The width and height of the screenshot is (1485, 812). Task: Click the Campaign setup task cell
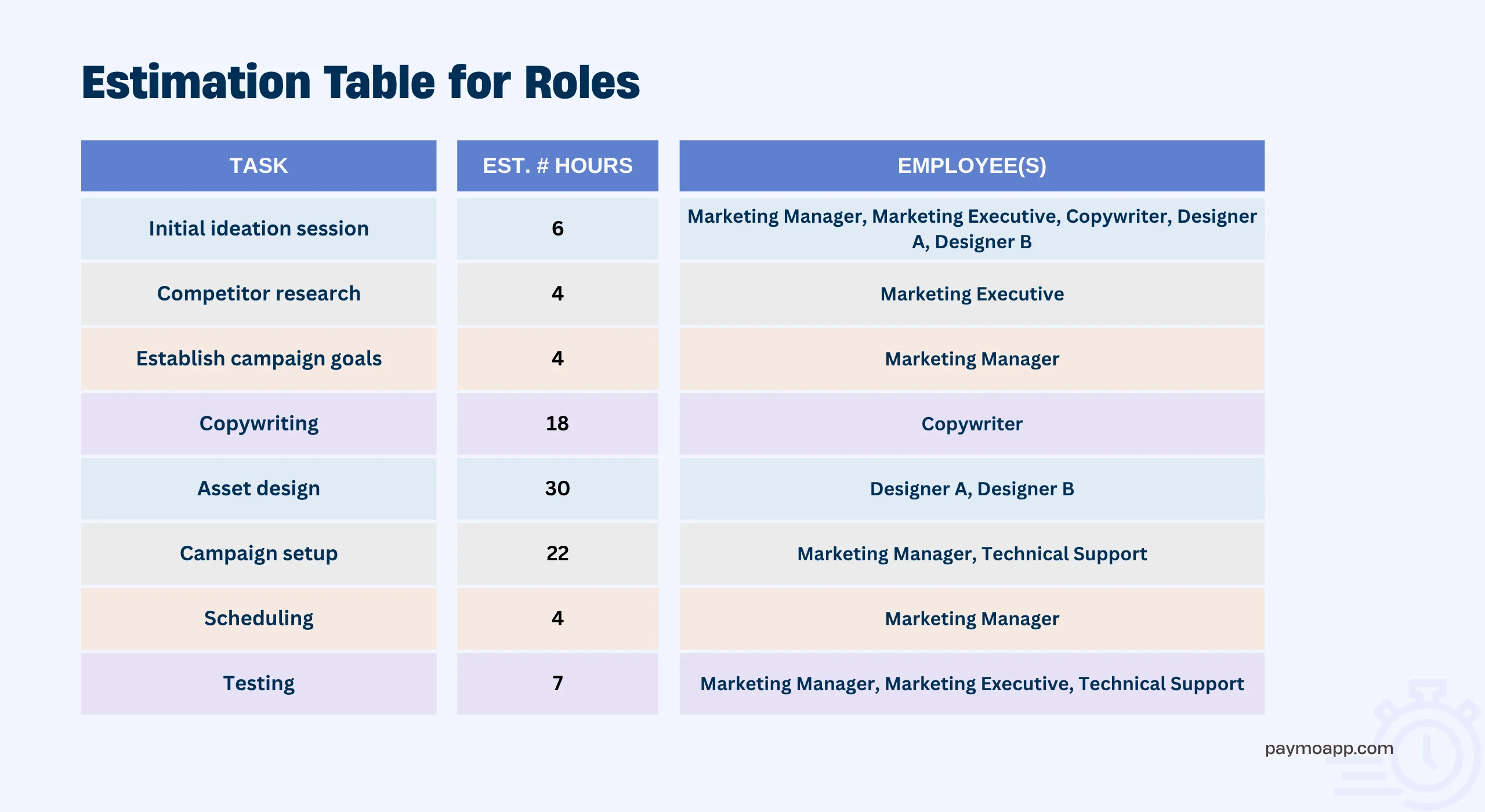click(x=259, y=553)
